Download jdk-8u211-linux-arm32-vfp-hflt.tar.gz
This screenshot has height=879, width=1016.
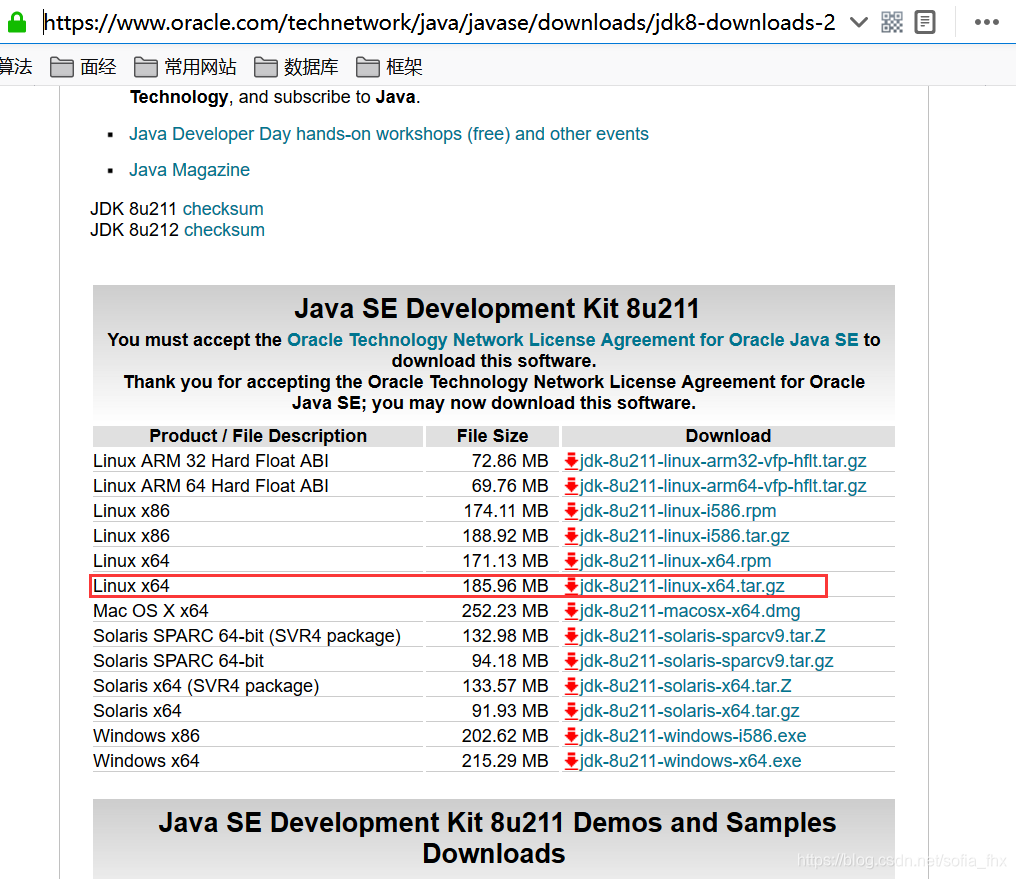click(x=722, y=461)
